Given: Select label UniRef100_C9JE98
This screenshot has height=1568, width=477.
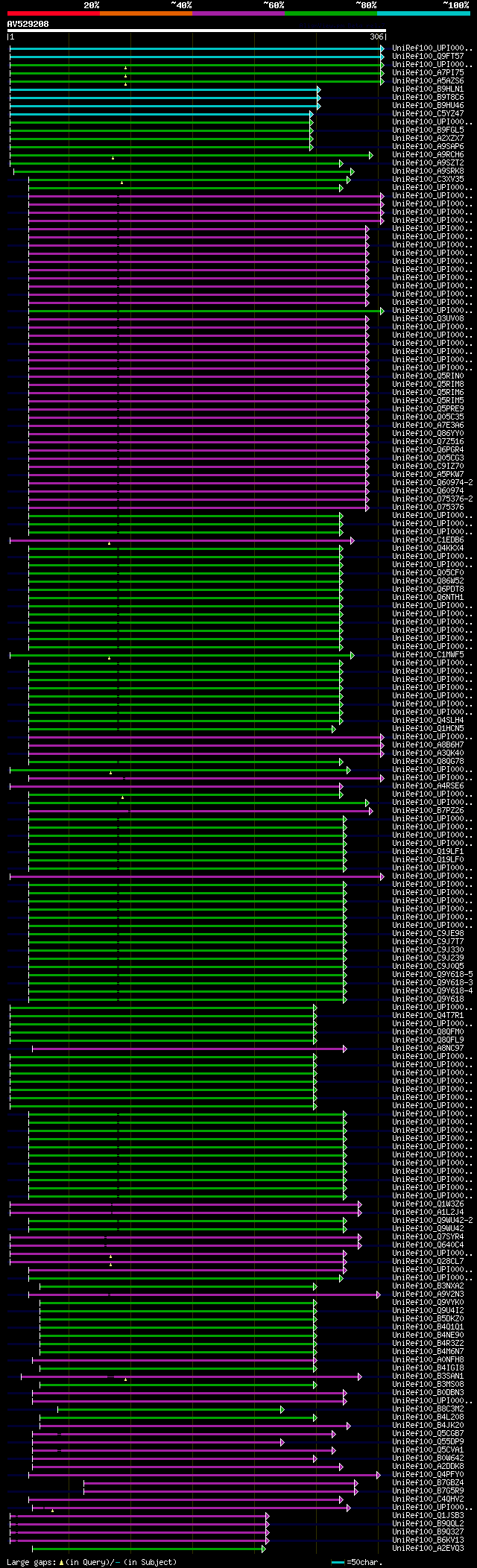Looking at the screenshot, I should 428,933.
